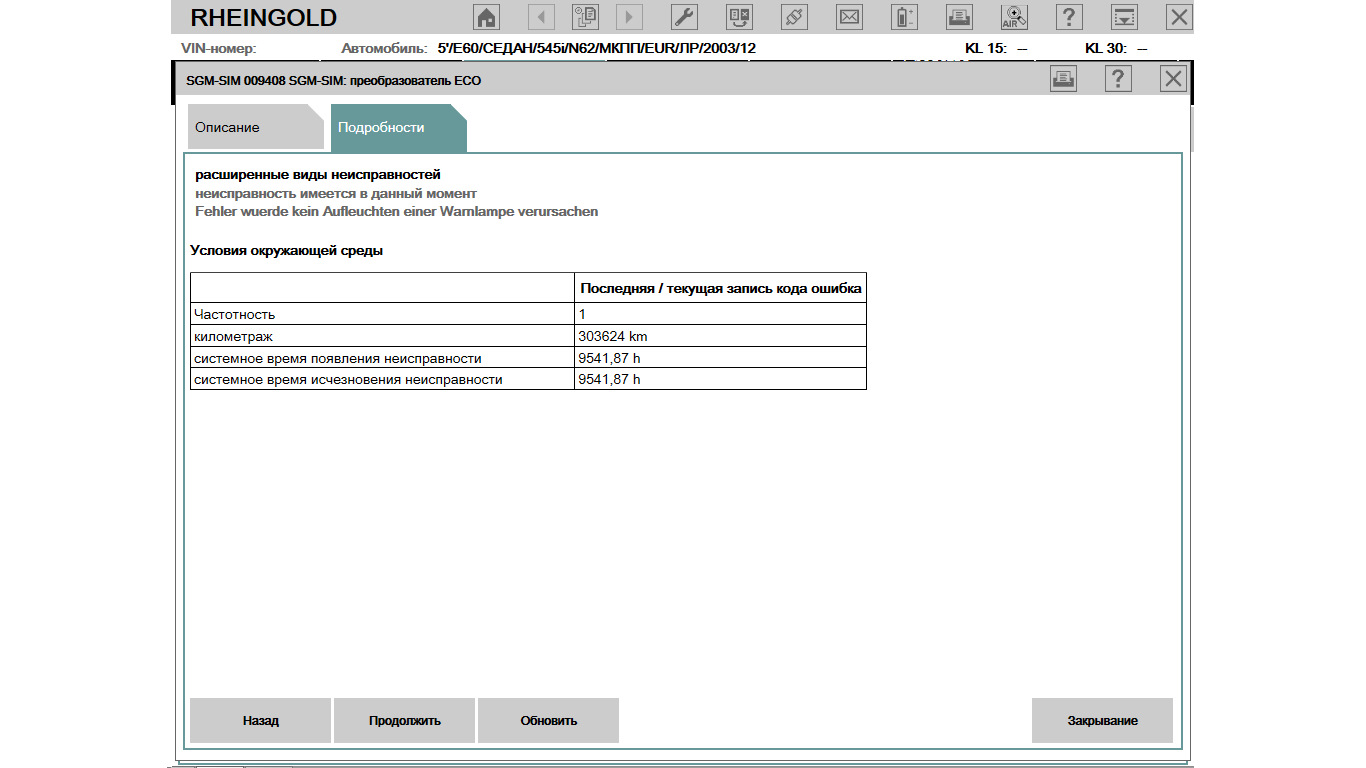Click the Частотность value 1 cell
Viewport: 1366px width, 768px height.
click(x=720, y=314)
